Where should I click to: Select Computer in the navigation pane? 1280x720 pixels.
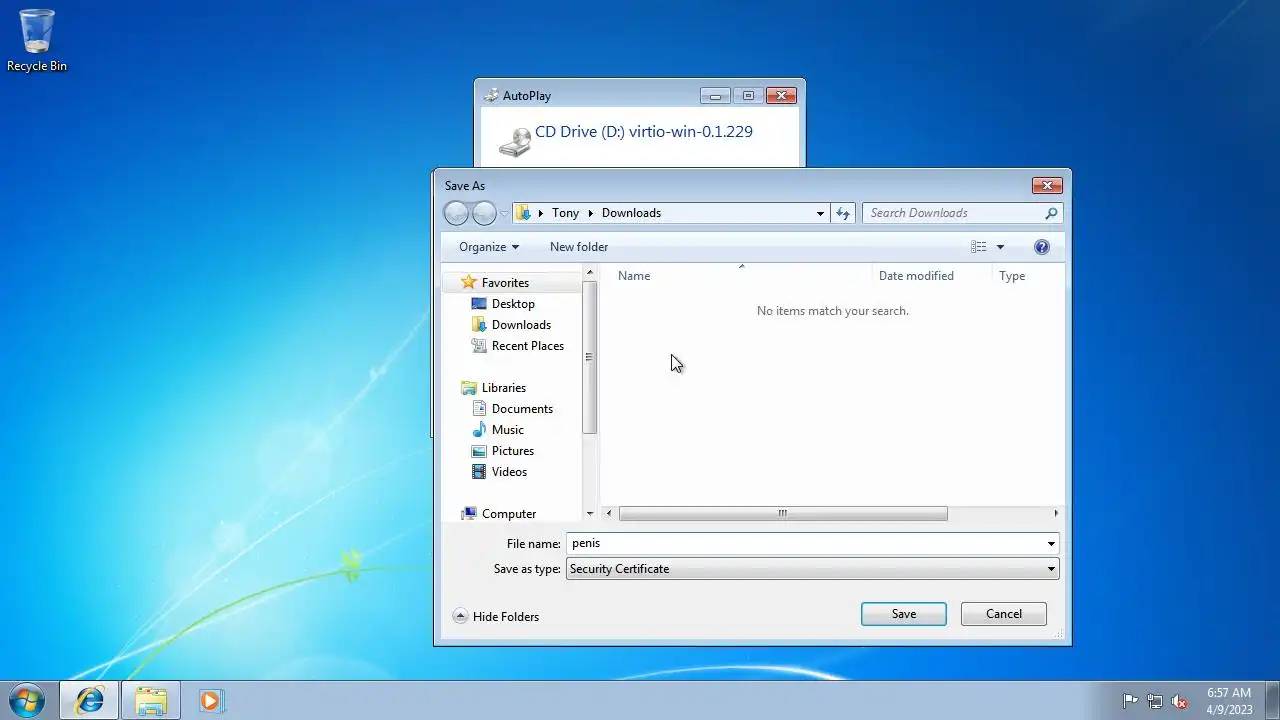coord(509,514)
